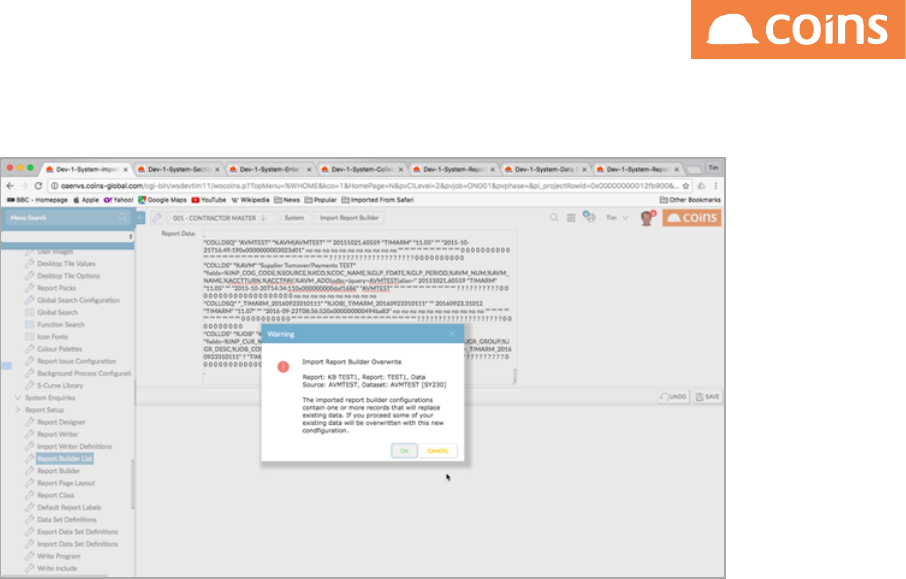Open the Chrome three-dot menu
Viewport: 906px width, 579px height.
(715, 186)
